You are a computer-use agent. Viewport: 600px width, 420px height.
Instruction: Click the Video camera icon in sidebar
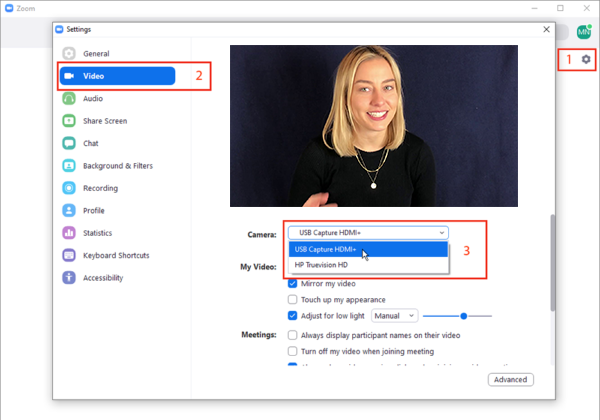click(x=69, y=76)
